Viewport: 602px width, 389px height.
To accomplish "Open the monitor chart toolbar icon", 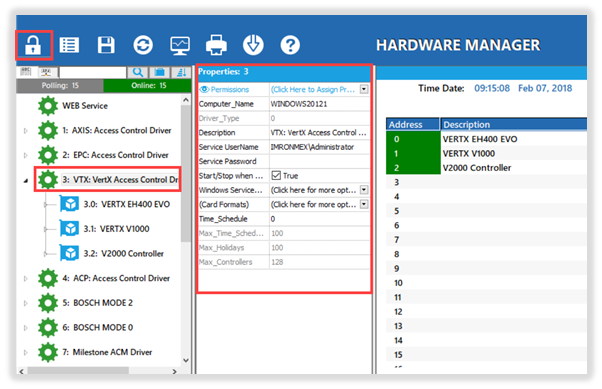I will [x=180, y=46].
